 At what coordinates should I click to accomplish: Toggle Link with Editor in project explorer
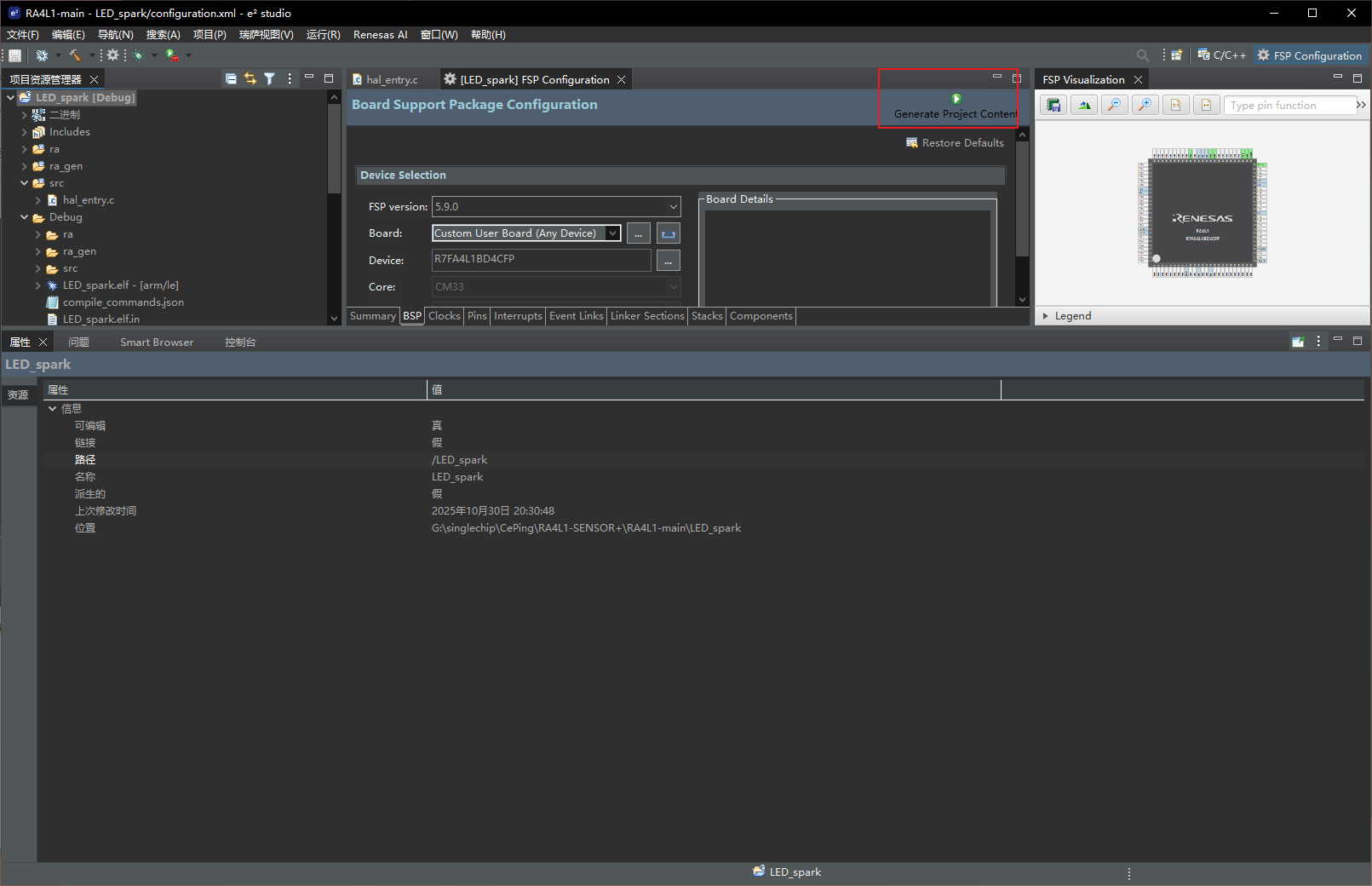[x=250, y=78]
